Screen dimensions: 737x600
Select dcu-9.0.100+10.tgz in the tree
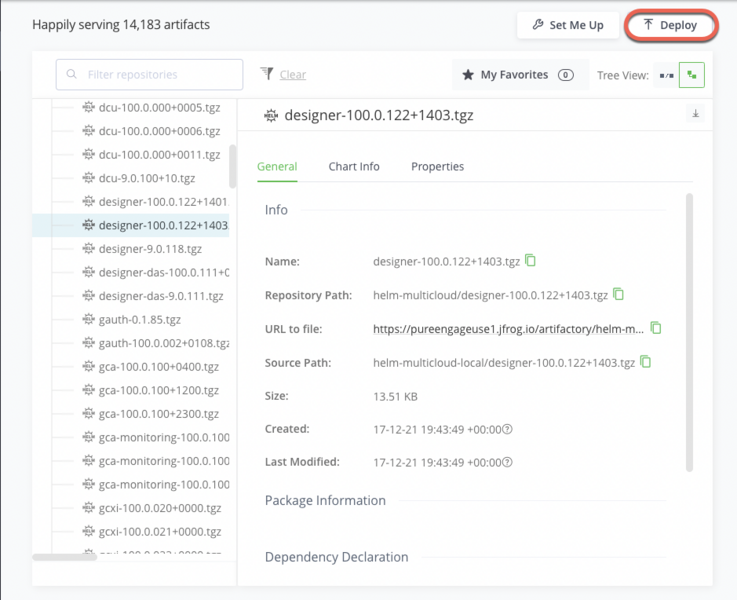coord(147,178)
